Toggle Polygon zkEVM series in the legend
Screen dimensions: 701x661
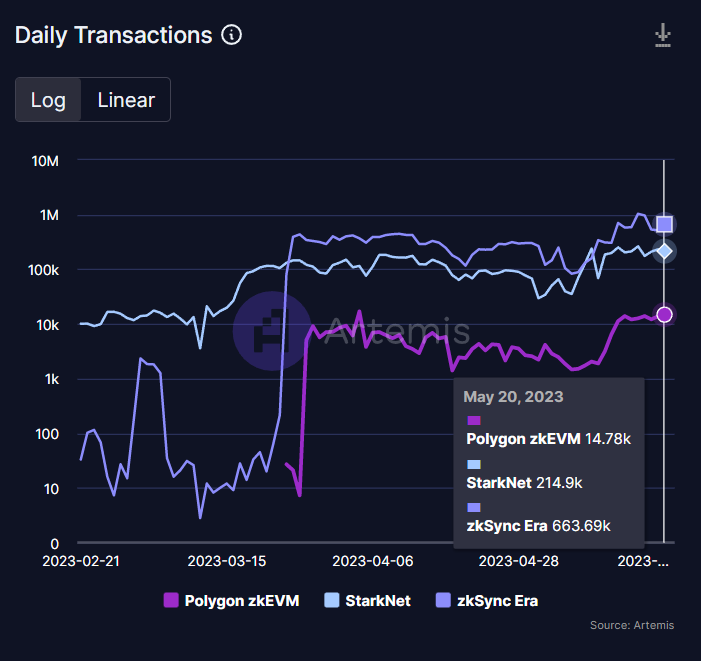[x=232, y=601]
